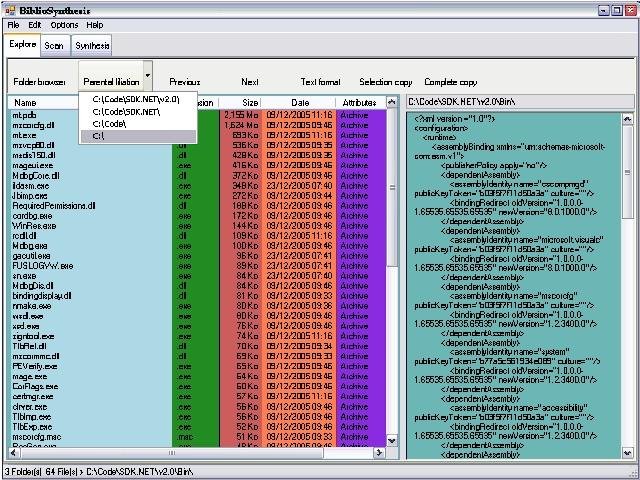640x480 pixels.
Task: Click file list scroll down arrow
Action: 391,441
